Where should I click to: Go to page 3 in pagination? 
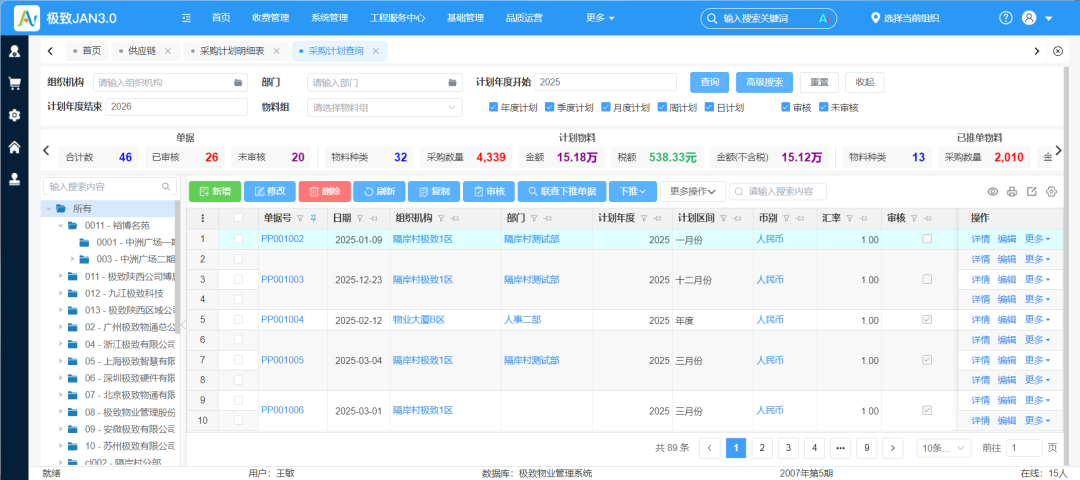pos(788,448)
